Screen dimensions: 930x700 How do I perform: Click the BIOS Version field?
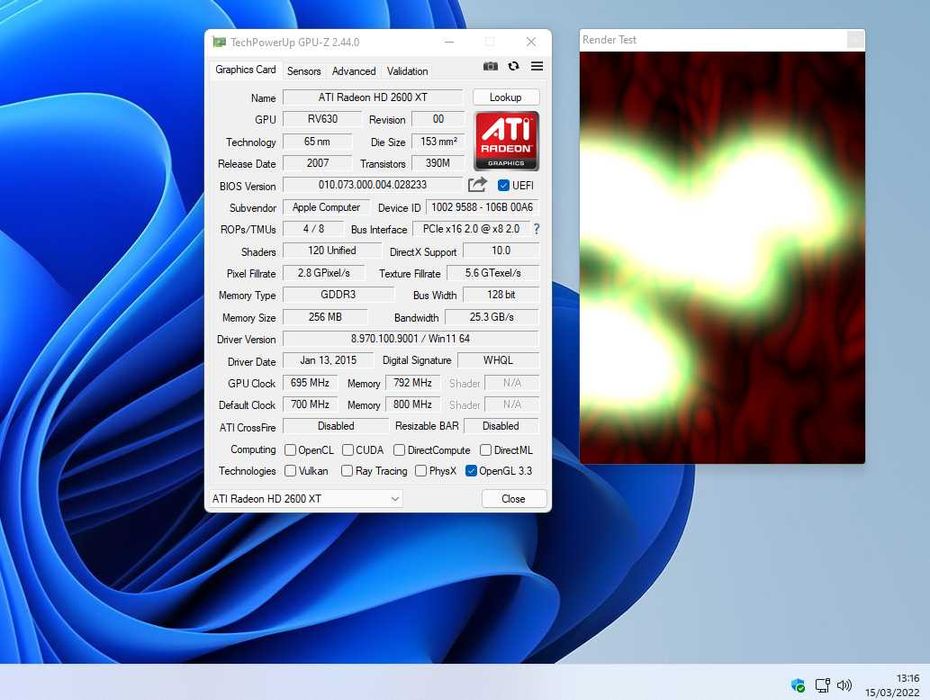372,185
